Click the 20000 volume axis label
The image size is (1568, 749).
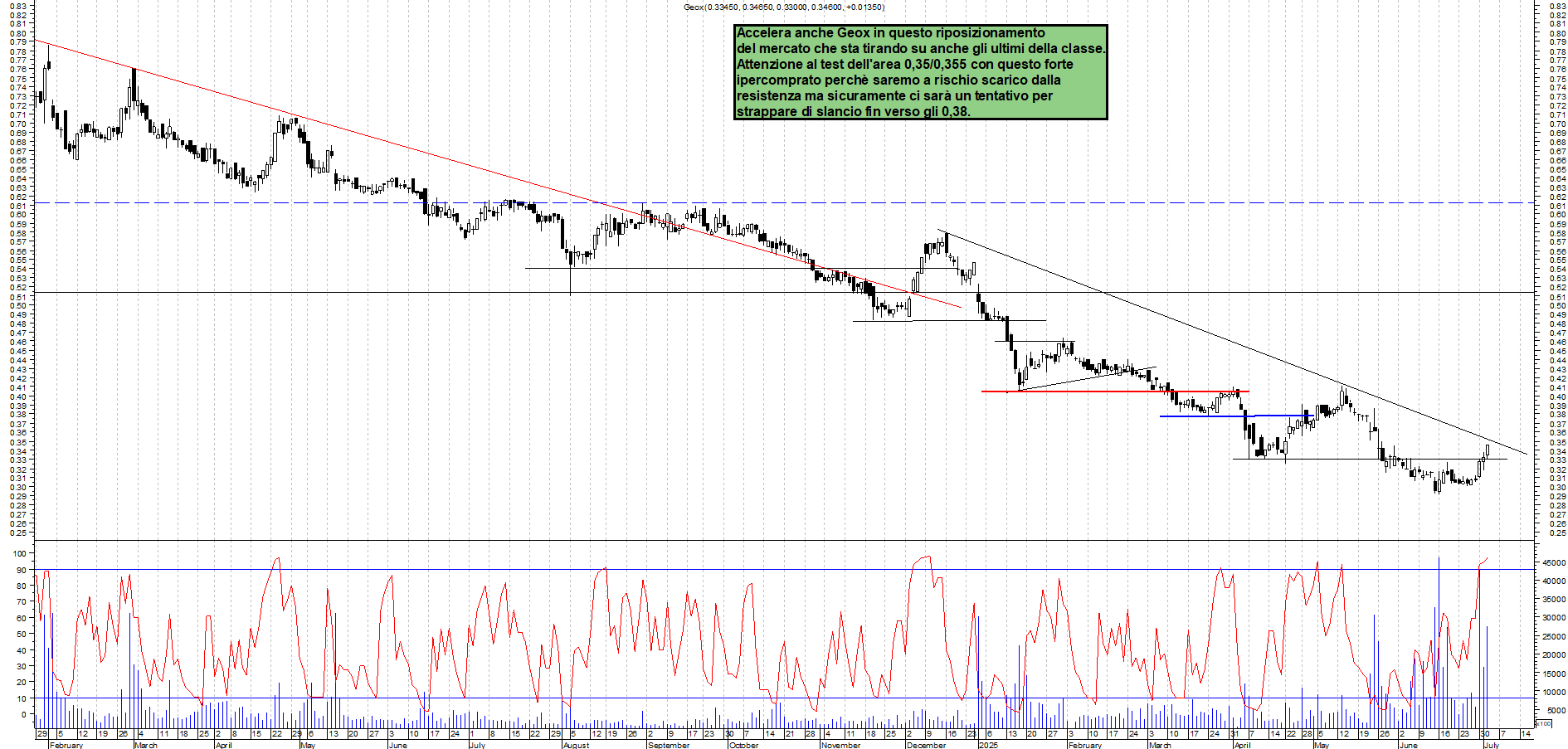pyautogui.click(x=1554, y=655)
